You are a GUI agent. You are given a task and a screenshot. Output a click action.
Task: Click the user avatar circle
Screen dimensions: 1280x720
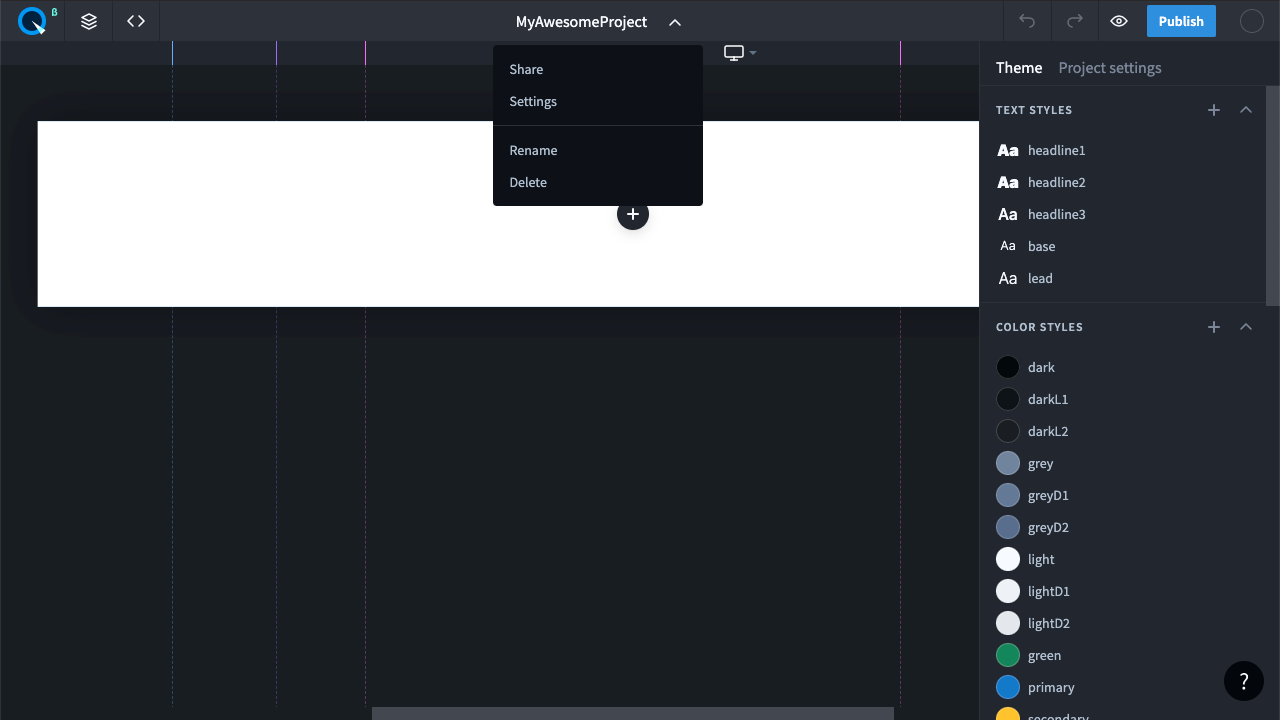tap(1251, 21)
